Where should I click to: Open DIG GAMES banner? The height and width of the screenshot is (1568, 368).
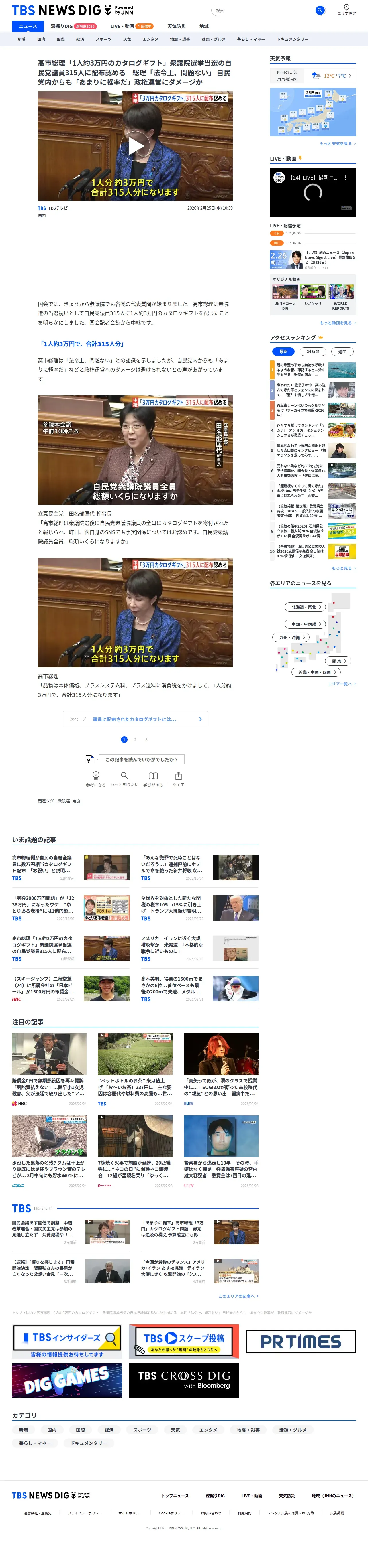tap(67, 1380)
